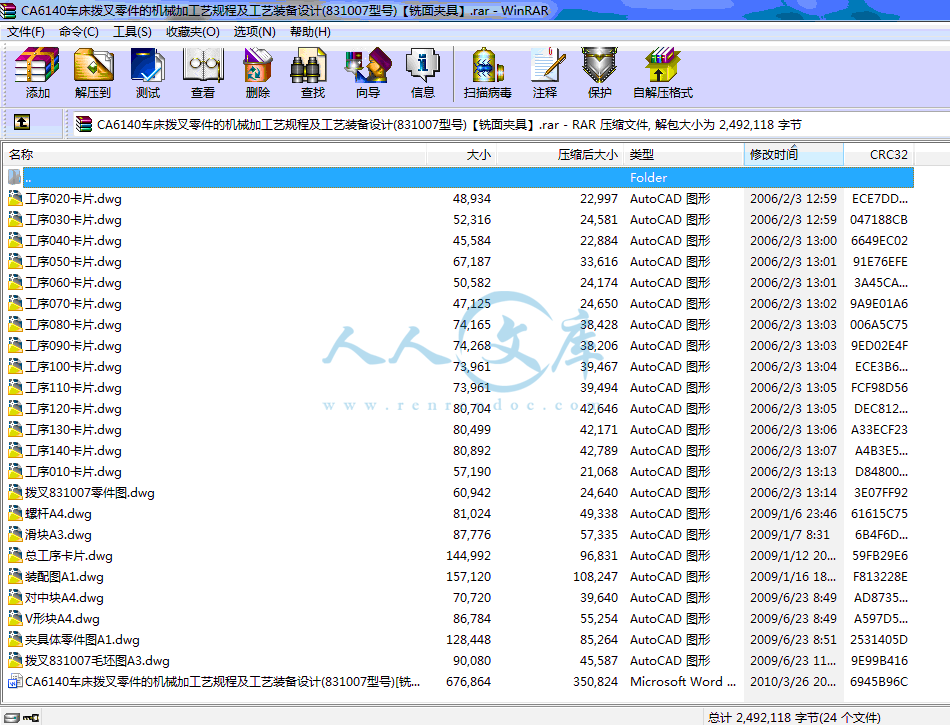Click the 测试 (Test) toolbar icon
This screenshot has height=725, width=950.
[148, 65]
